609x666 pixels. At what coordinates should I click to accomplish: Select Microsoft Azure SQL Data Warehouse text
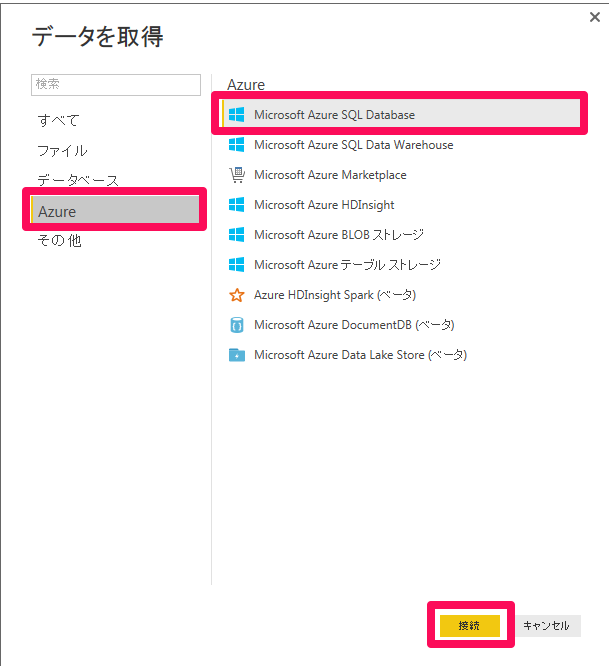(x=353, y=145)
